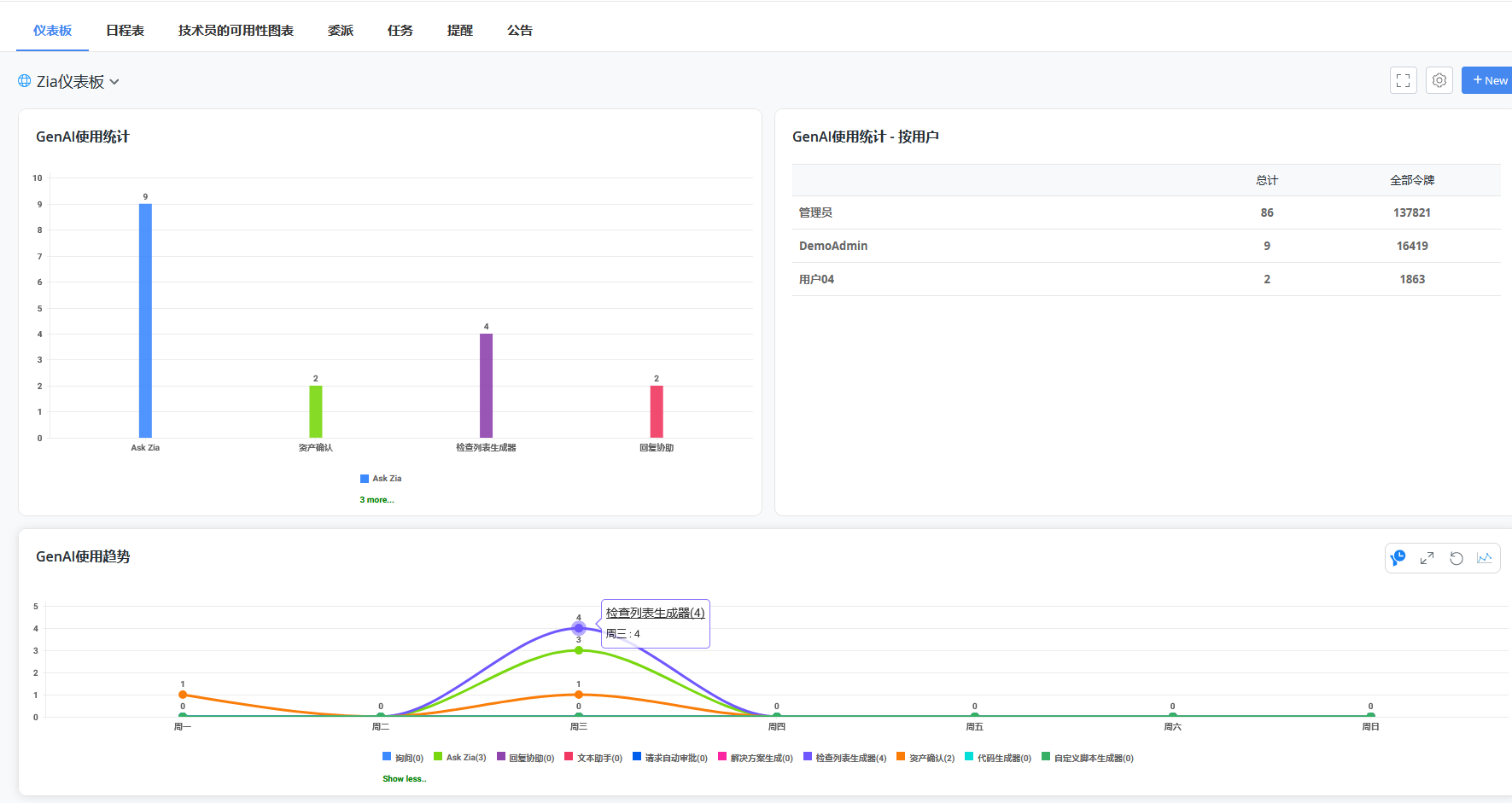This screenshot has height=803, width=1512.
Task: Click the blue Ask Zia bar
Action: (x=145, y=321)
